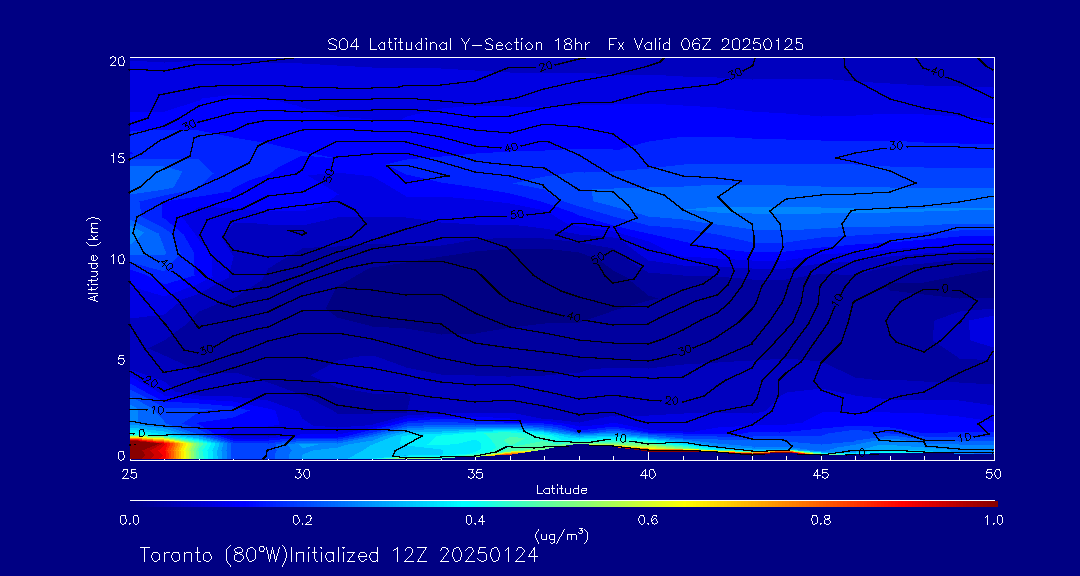Click the color bar label "0.2"
The image size is (1080, 576).
coord(302,520)
